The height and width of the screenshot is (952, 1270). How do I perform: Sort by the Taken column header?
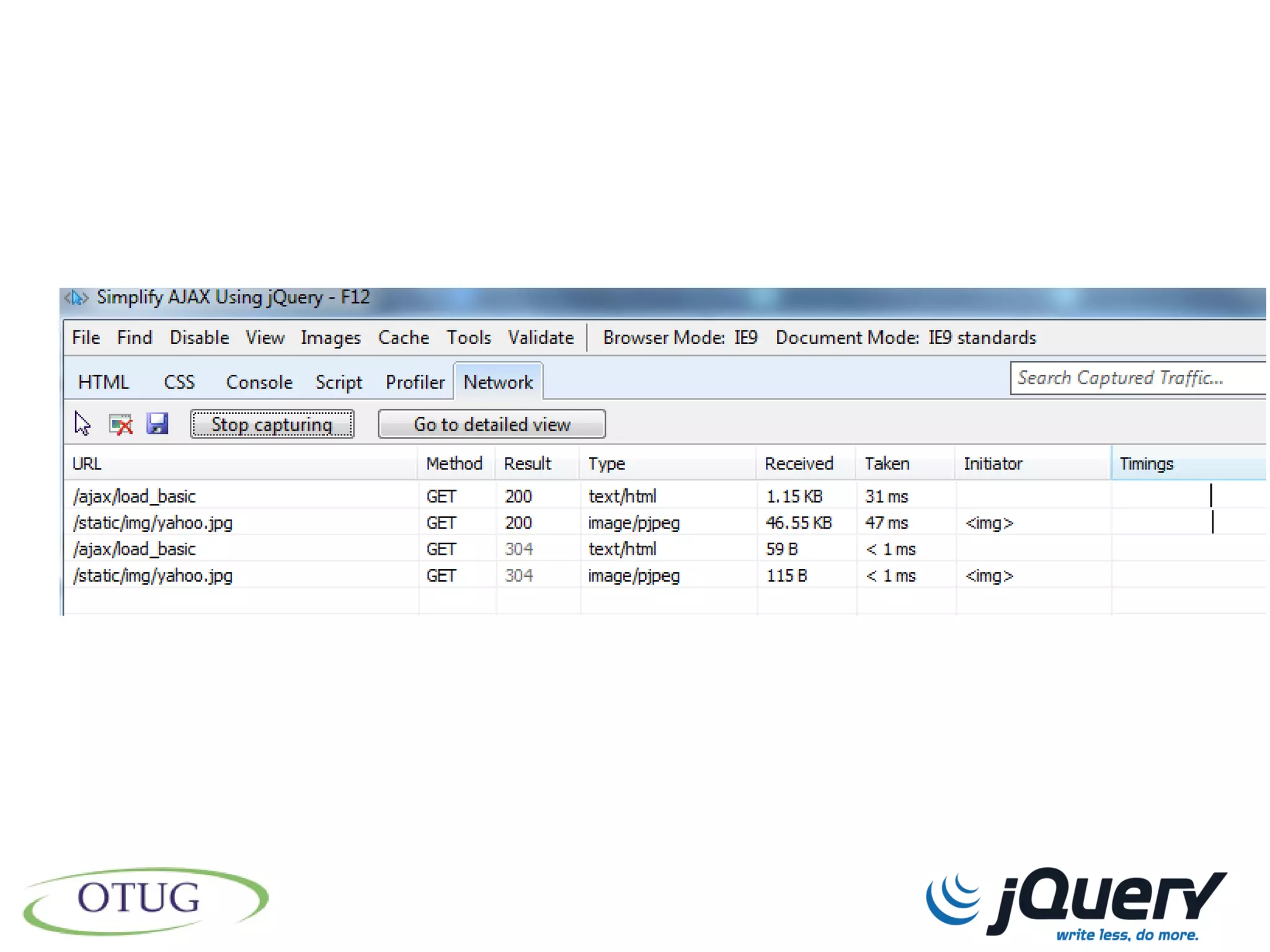905,464
